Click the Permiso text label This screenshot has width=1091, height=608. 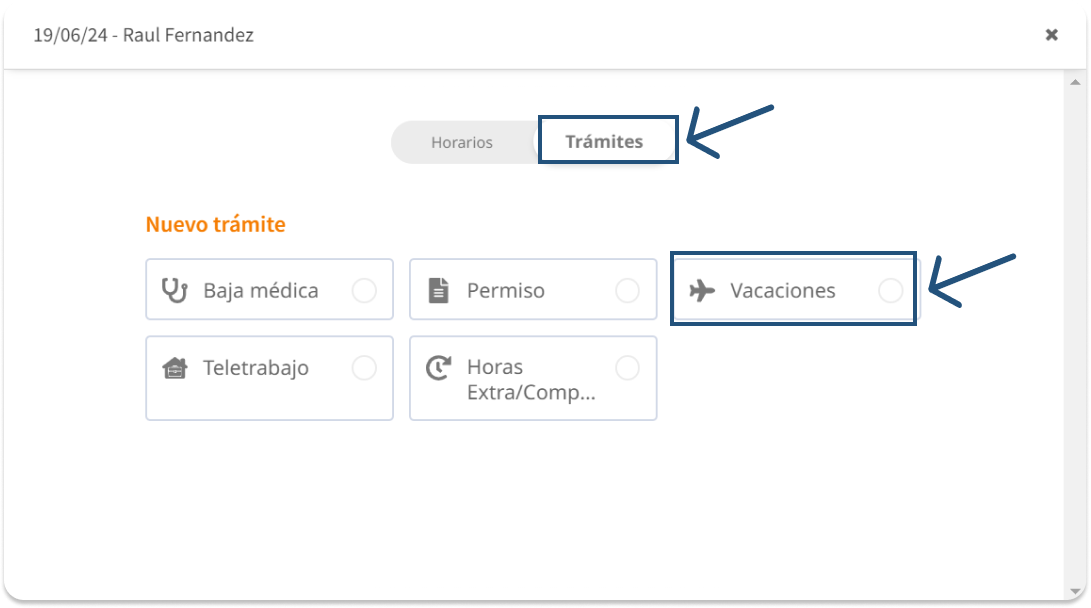pyautogui.click(x=506, y=291)
